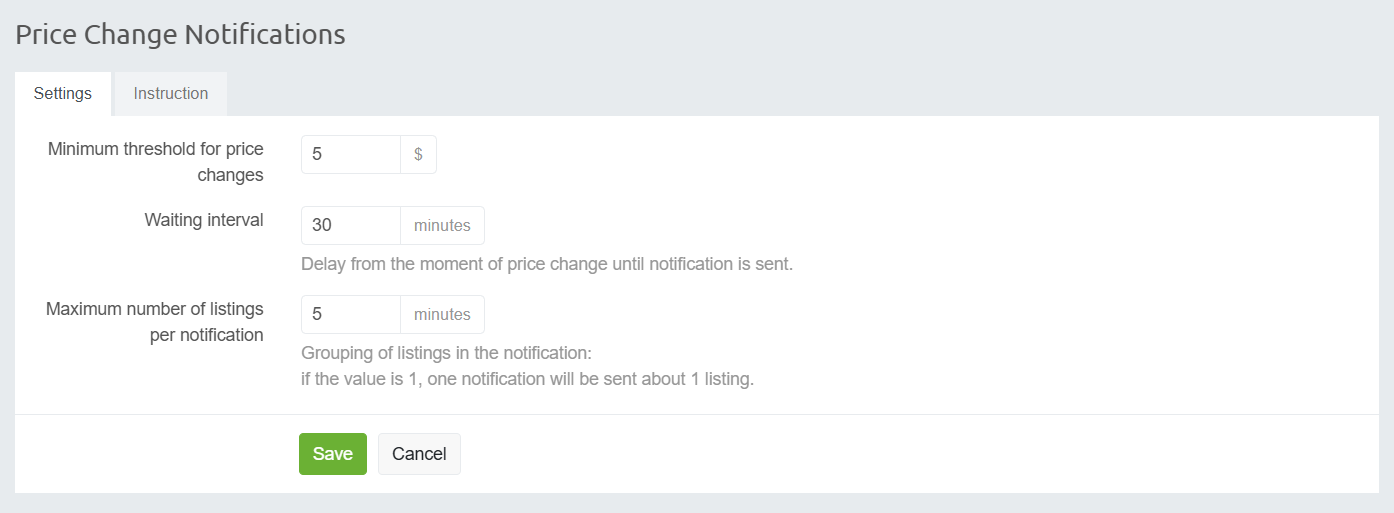Click the Maximum number of listings label
This screenshot has width=1394, height=513.
155,322
